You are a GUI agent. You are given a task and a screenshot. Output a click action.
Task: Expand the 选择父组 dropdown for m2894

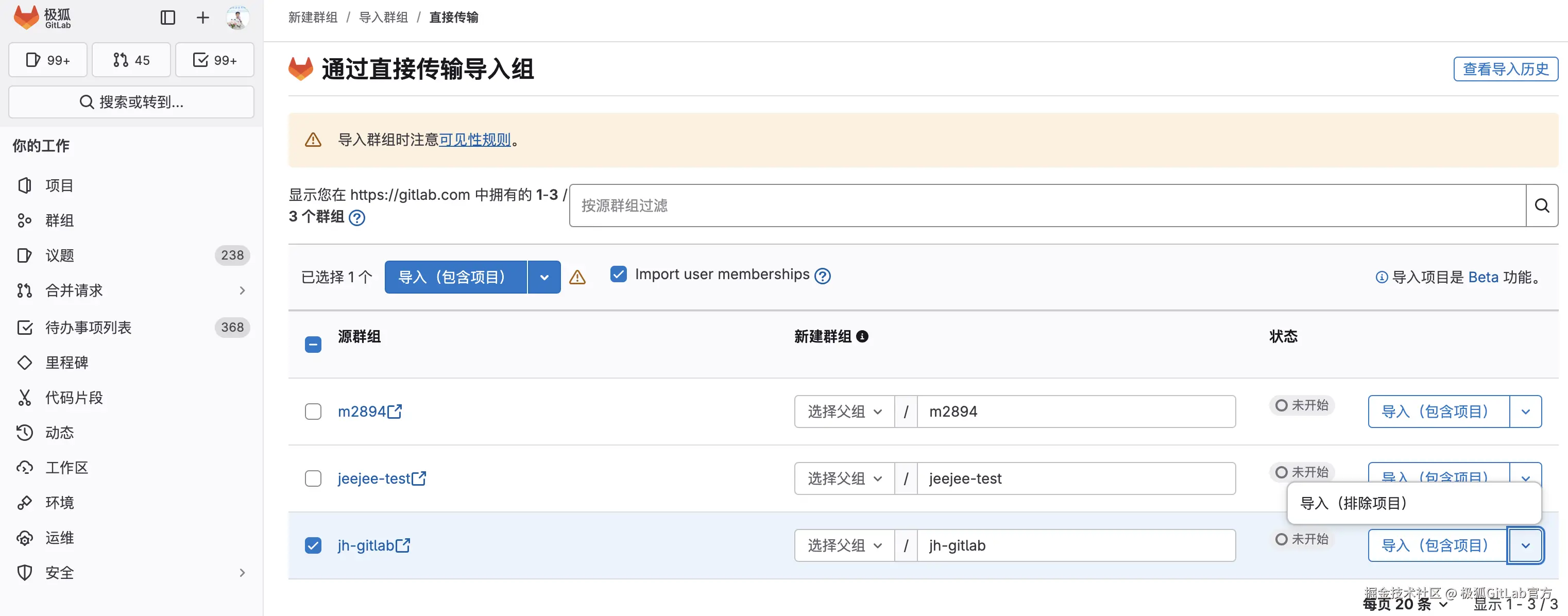pos(844,412)
